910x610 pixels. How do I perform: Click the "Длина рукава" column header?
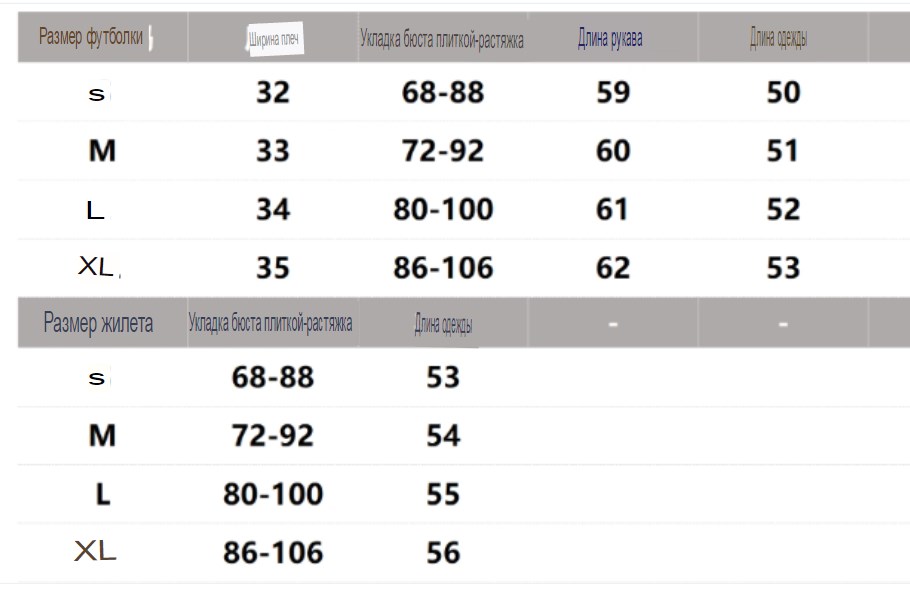tap(610, 39)
